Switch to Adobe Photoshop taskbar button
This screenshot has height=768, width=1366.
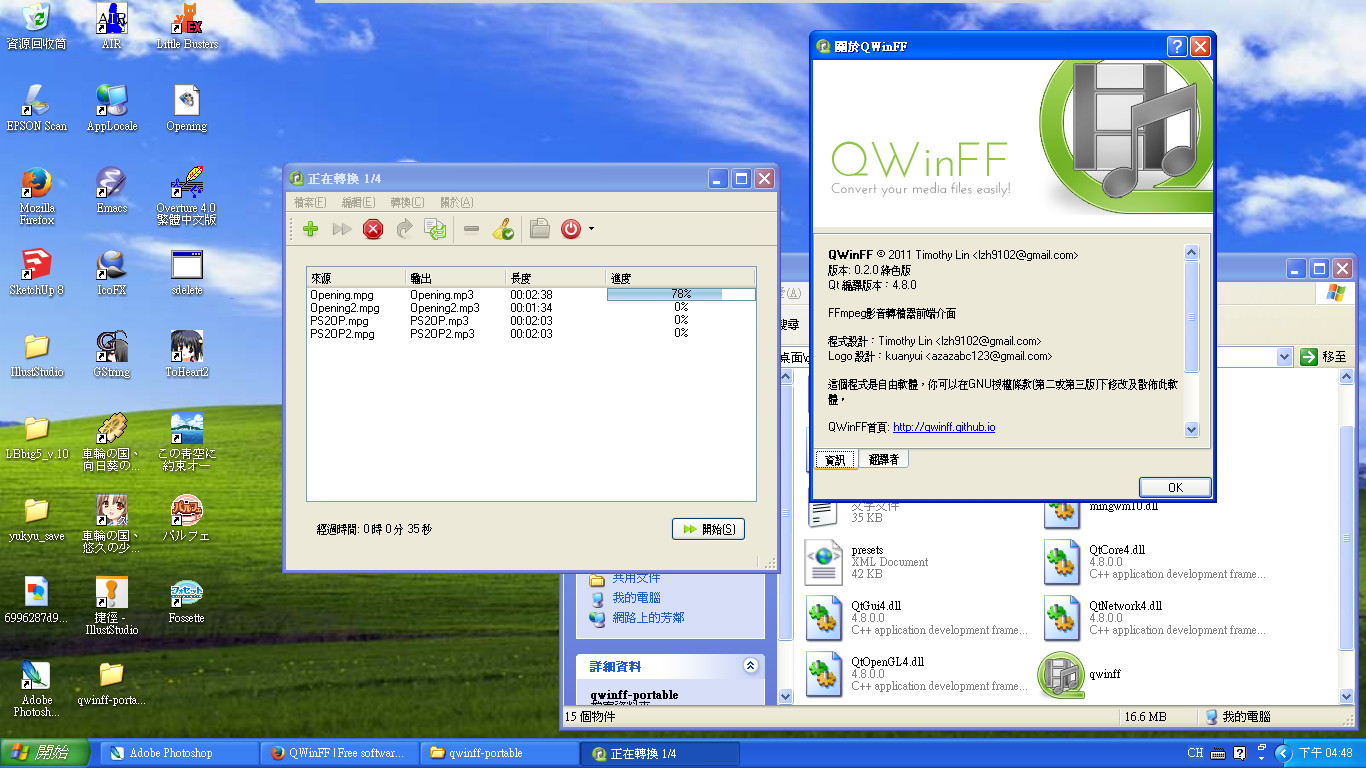pyautogui.click(x=179, y=753)
